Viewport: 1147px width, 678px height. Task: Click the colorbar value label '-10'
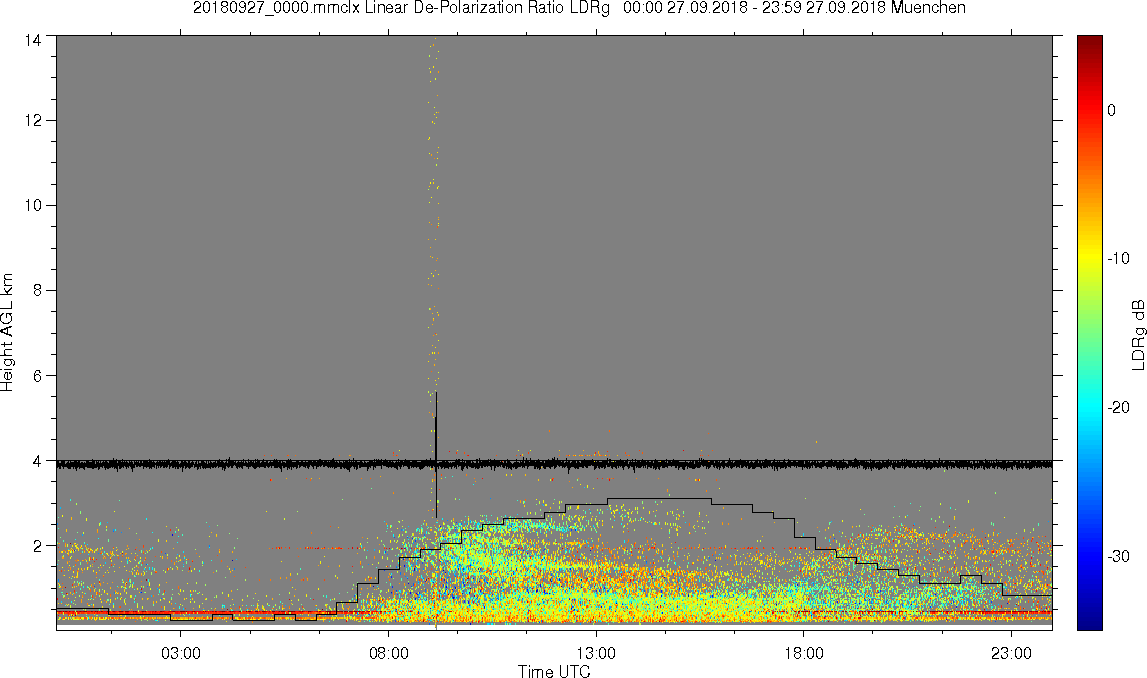(x=1118, y=259)
